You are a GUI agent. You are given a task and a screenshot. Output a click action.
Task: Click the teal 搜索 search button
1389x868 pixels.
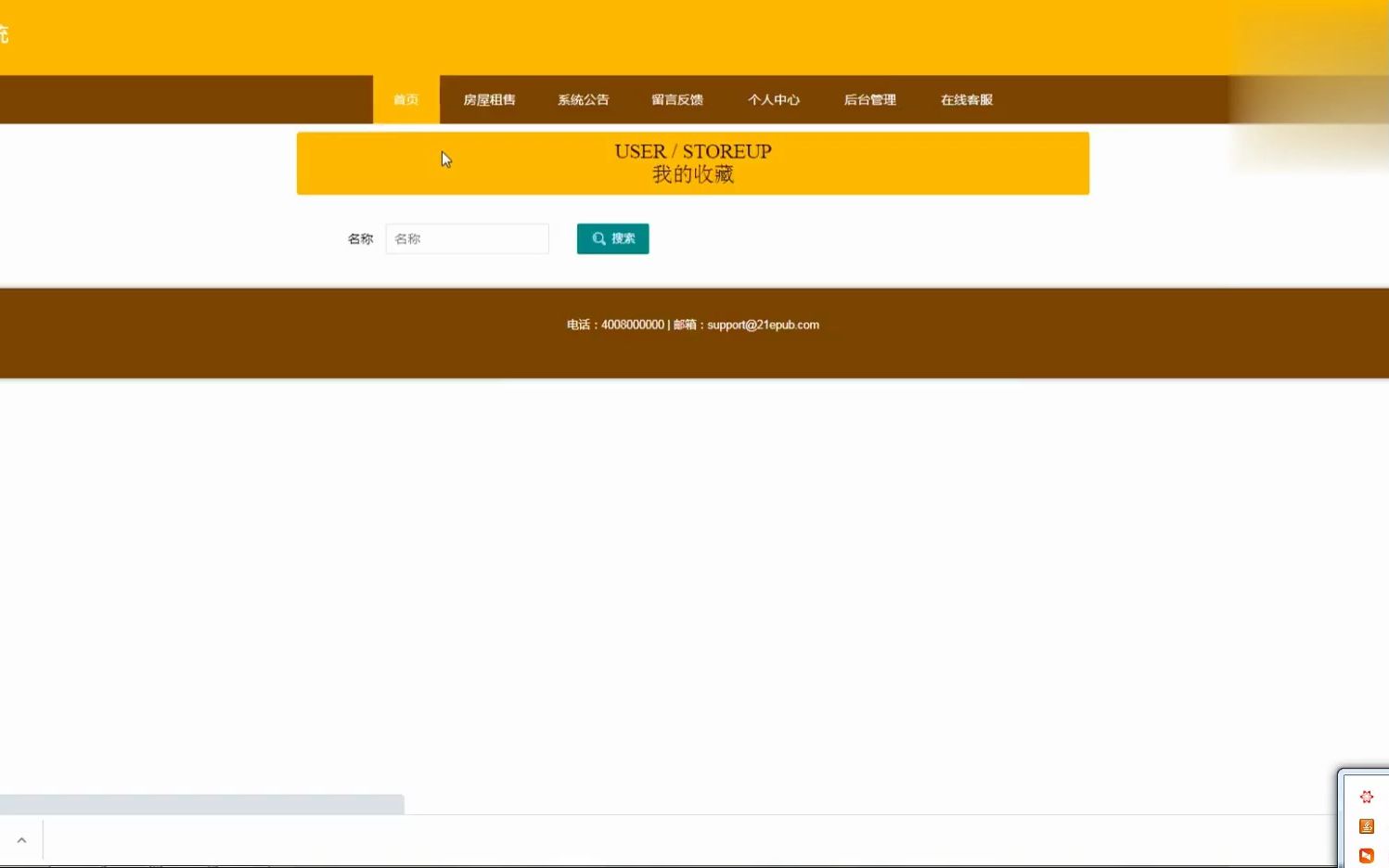pos(613,238)
